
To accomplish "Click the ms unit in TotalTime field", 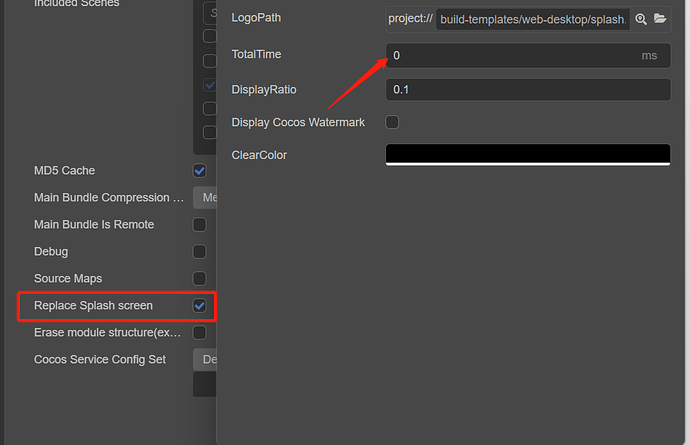I will [649, 56].
